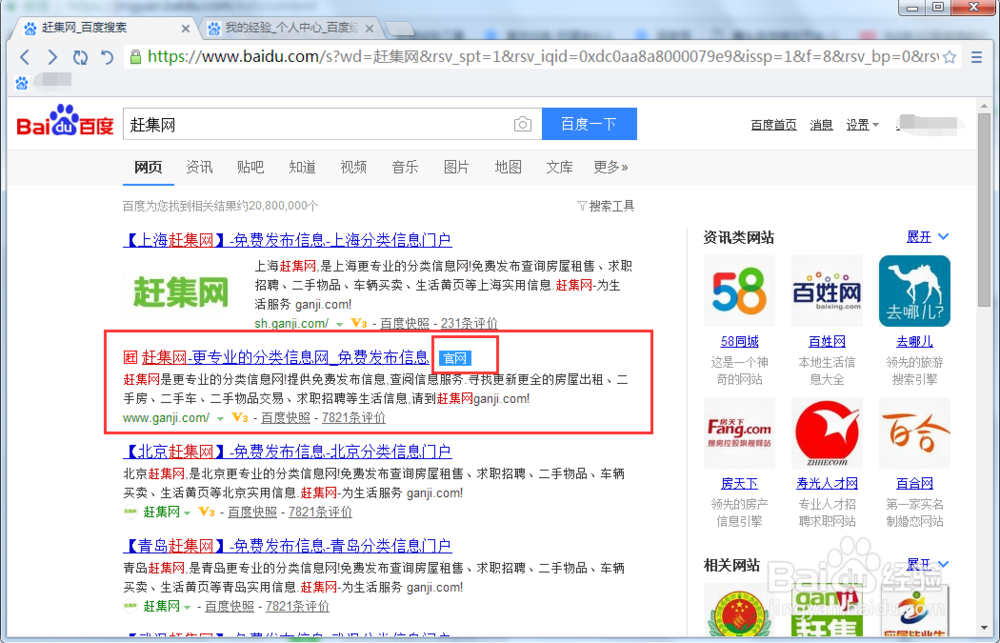1000x643 pixels.
Task: Open 百度快照 for www.ganji.com result
Action: pos(285,418)
